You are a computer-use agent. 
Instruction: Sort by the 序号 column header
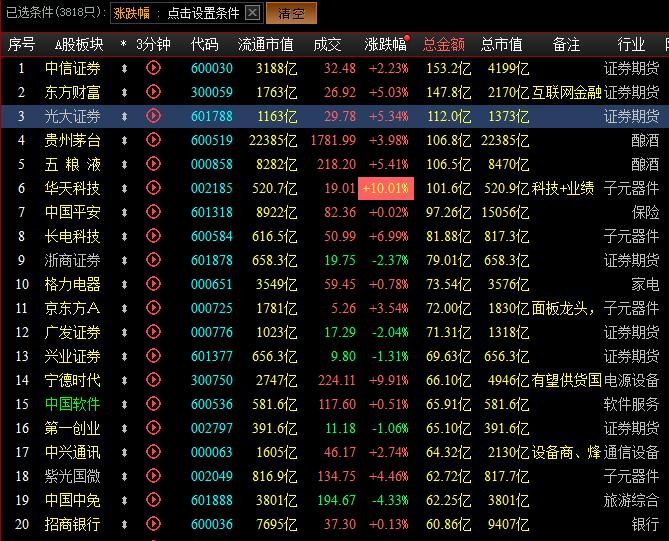point(21,44)
